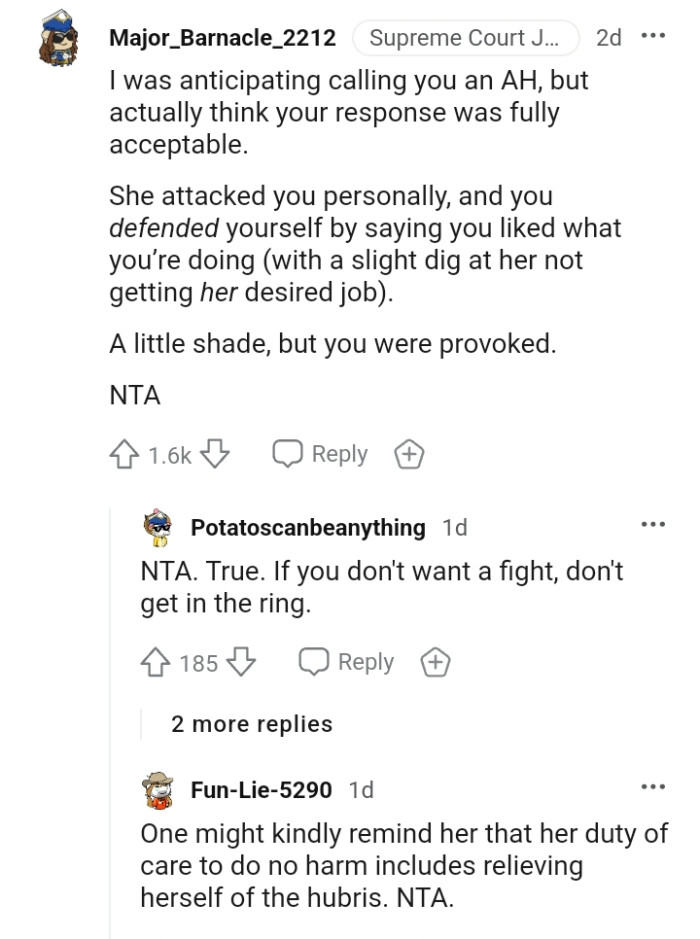This screenshot has height=939, width=700.
Task: Open the overflow menu on Potatoscanbeanything's reply
Action: pyautogui.click(x=652, y=524)
